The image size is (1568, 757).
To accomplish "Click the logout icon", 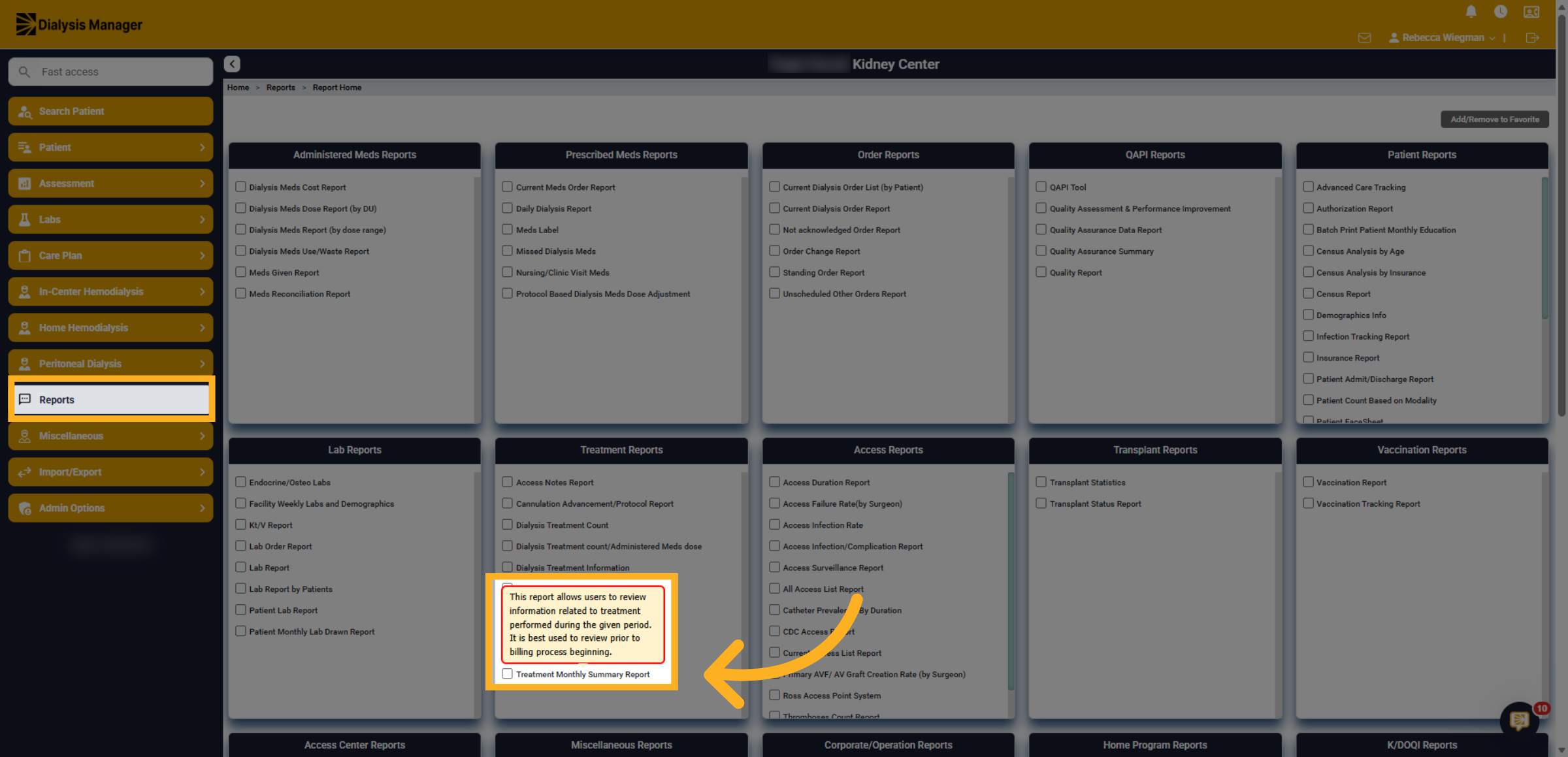I will pos(1532,38).
